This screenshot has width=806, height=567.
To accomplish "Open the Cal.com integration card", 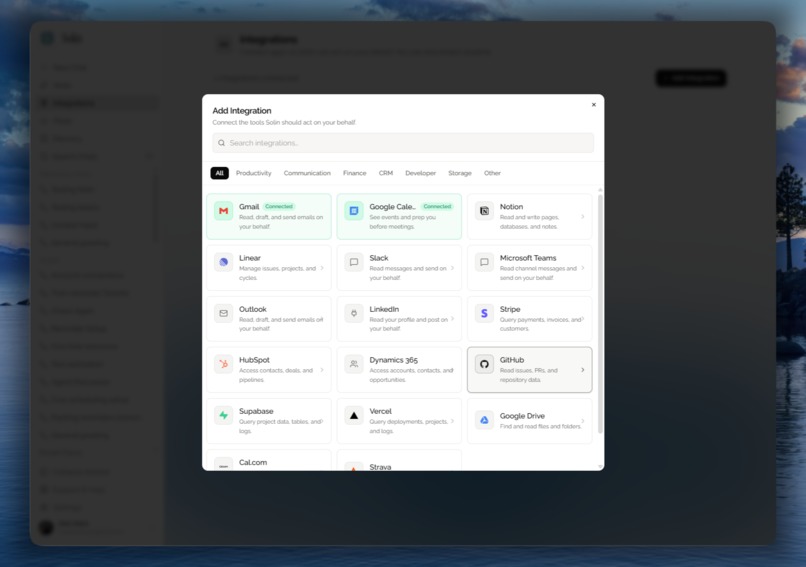I will pos(269,461).
